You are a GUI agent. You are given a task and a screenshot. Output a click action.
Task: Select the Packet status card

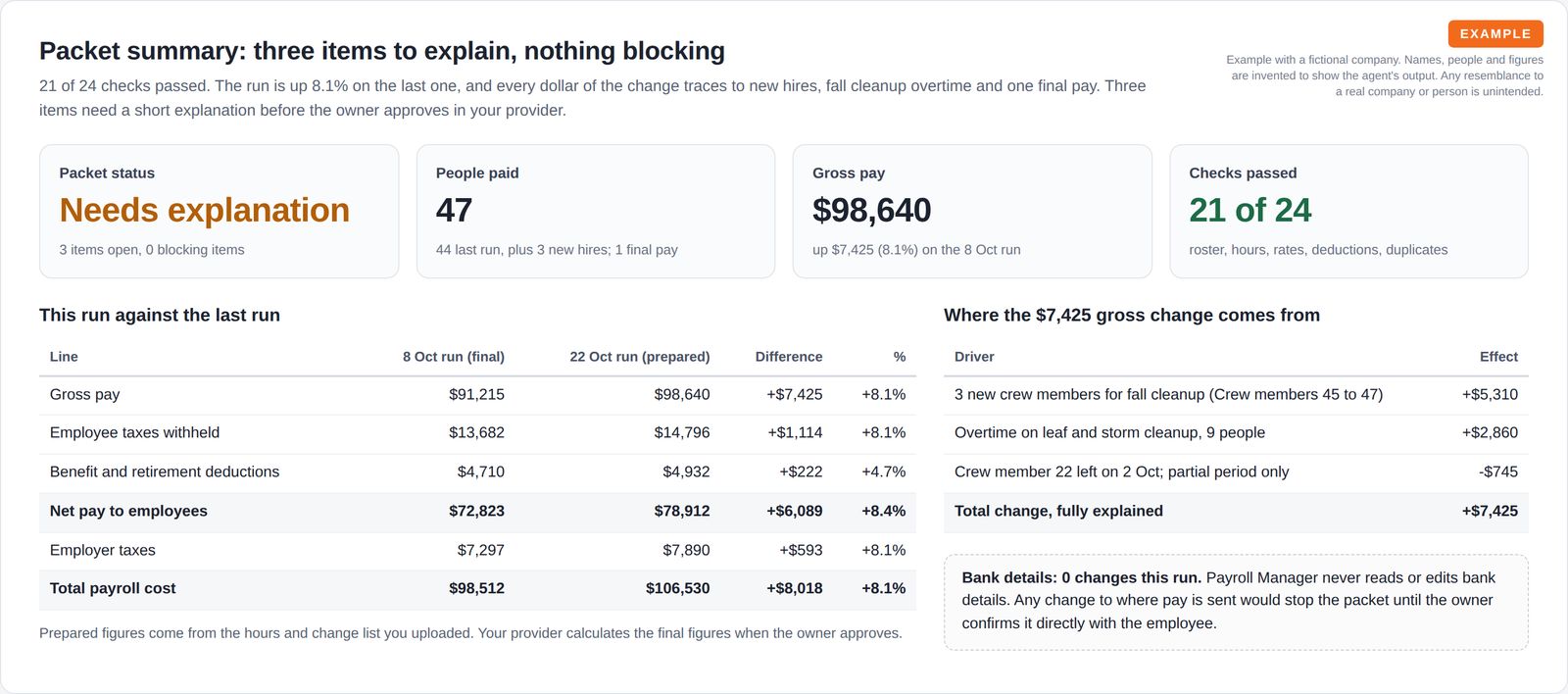tap(219, 212)
